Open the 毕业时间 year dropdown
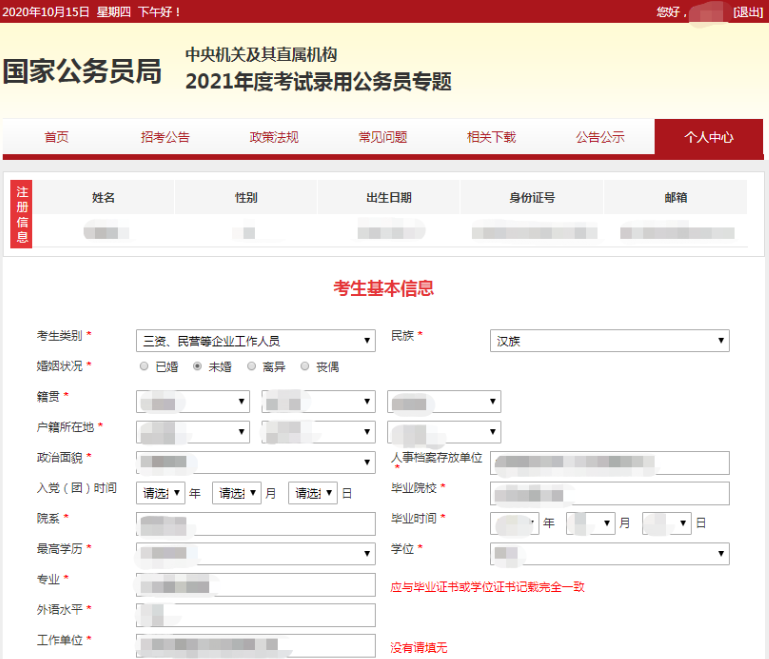 (514, 523)
